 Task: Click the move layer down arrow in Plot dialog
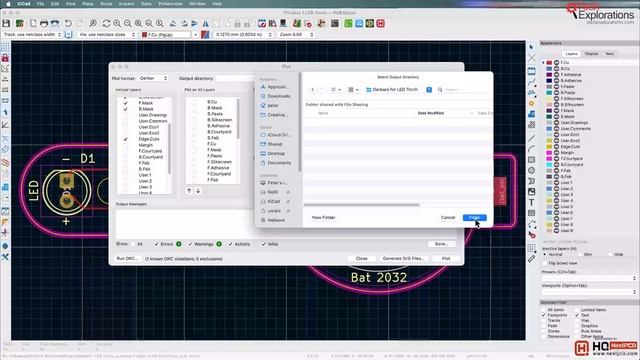(x=198, y=191)
